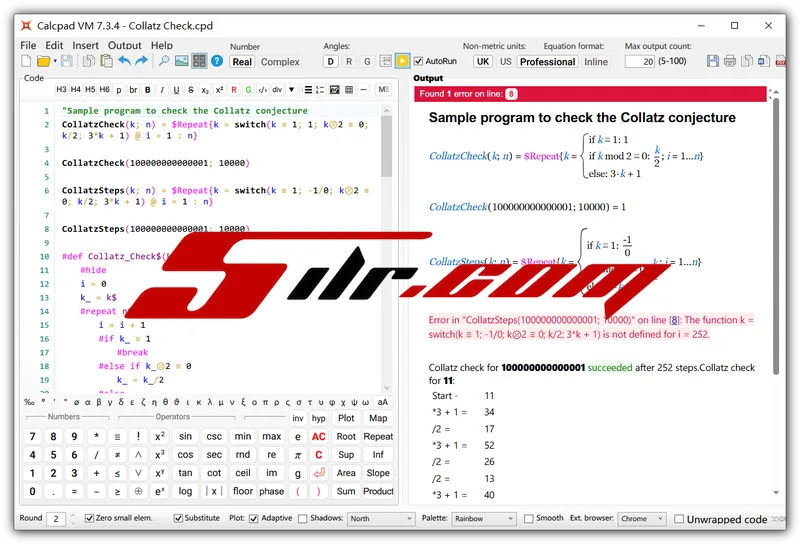
Task: Toggle the AutoRun checkbox
Action: (418, 61)
